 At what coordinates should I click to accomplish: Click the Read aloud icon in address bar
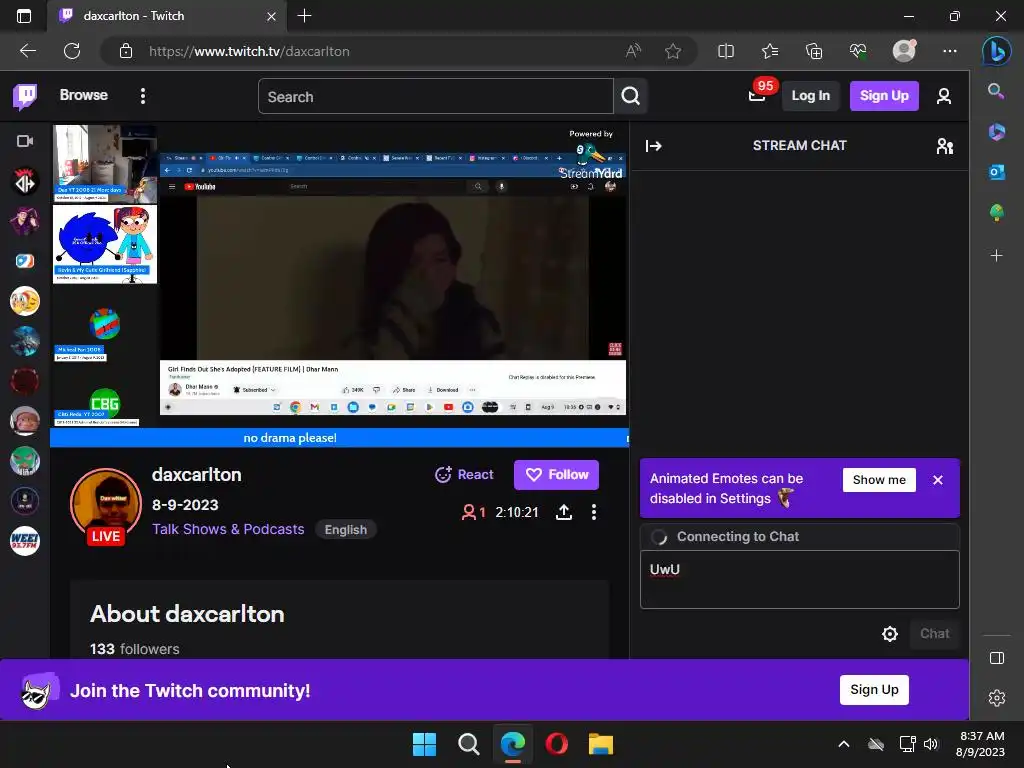pyautogui.click(x=633, y=51)
